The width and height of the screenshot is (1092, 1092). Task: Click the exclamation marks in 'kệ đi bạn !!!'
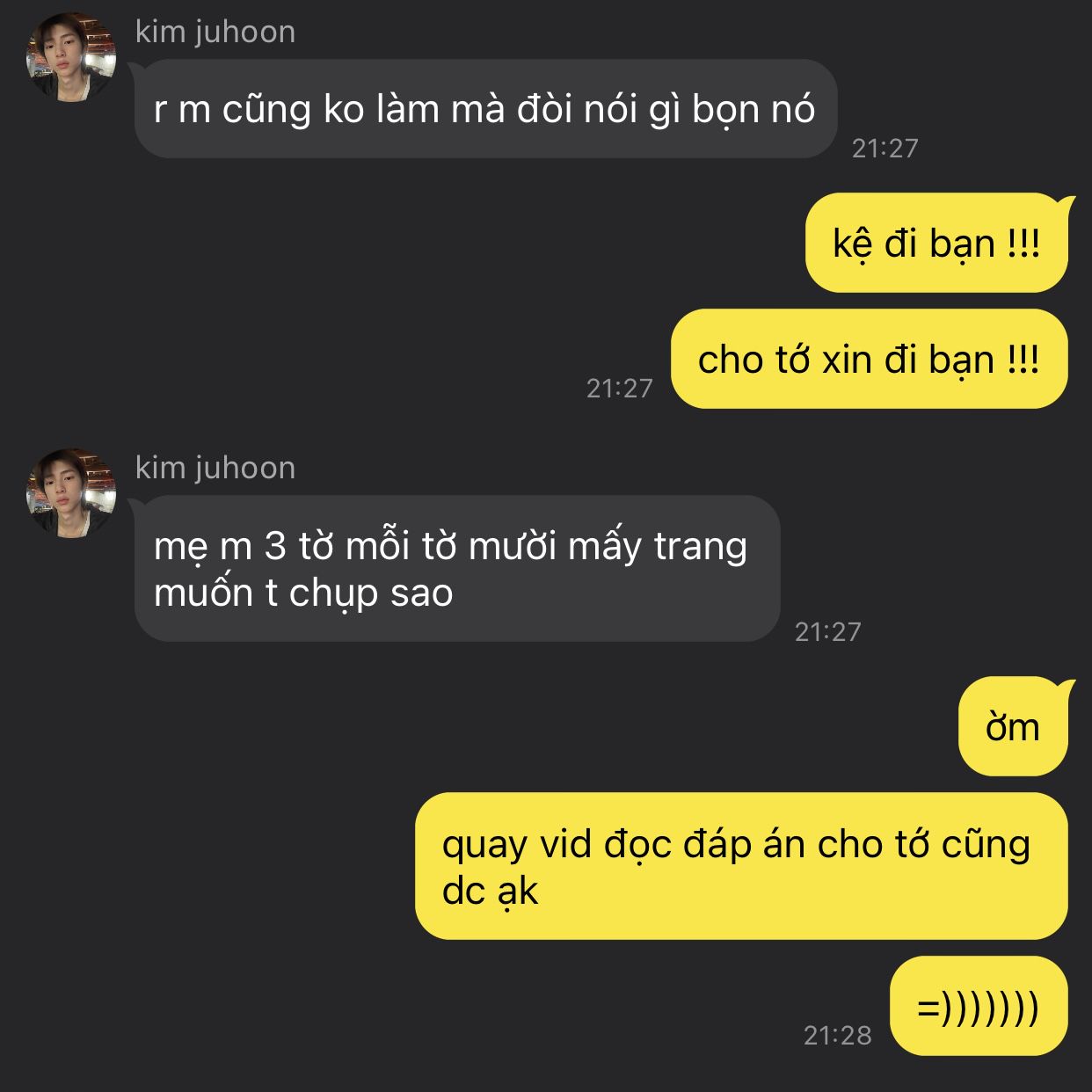coord(1023,244)
